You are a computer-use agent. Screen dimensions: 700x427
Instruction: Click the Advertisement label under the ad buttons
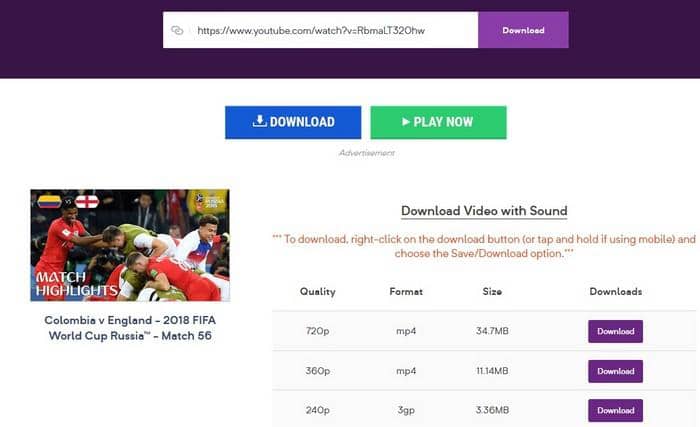pos(367,153)
